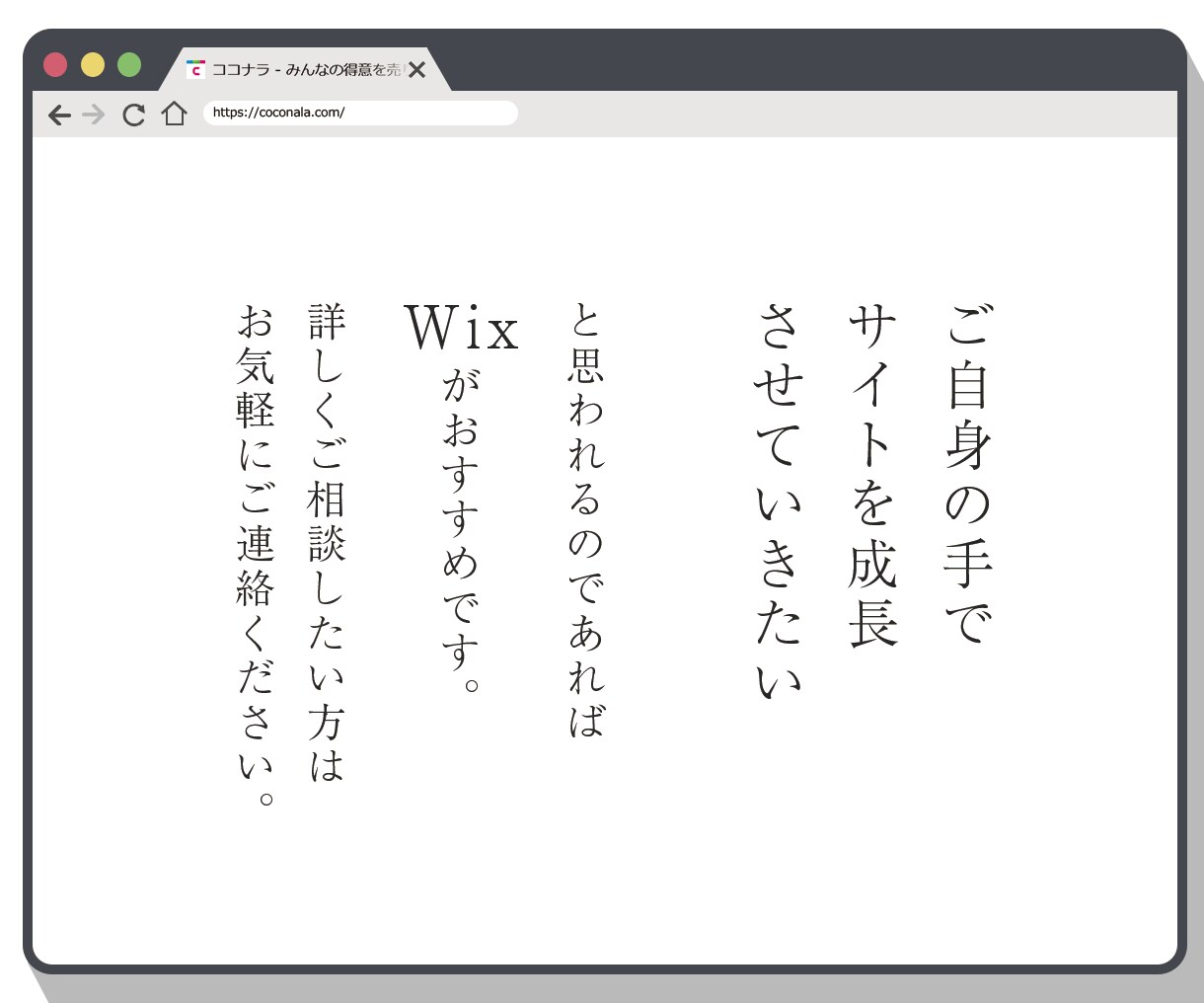Click the yellow minimize dot
The width and height of the screenshot is (1204, 1003).
pyautogui.click(x=92, y=65)
